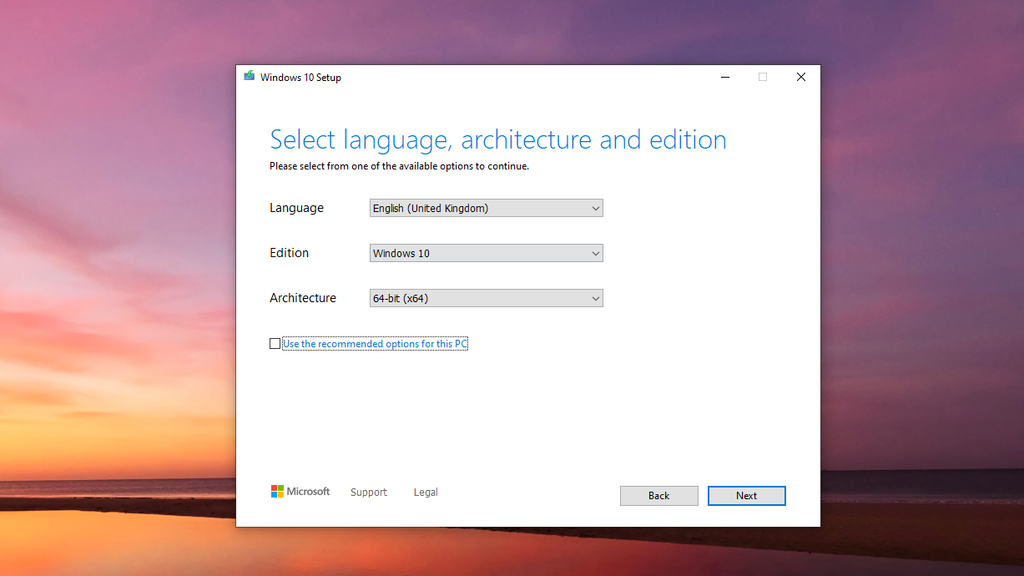Click the Windows 10 Setup title text
The width and height of the screenshot is (1024, 576).
point(300,77)
